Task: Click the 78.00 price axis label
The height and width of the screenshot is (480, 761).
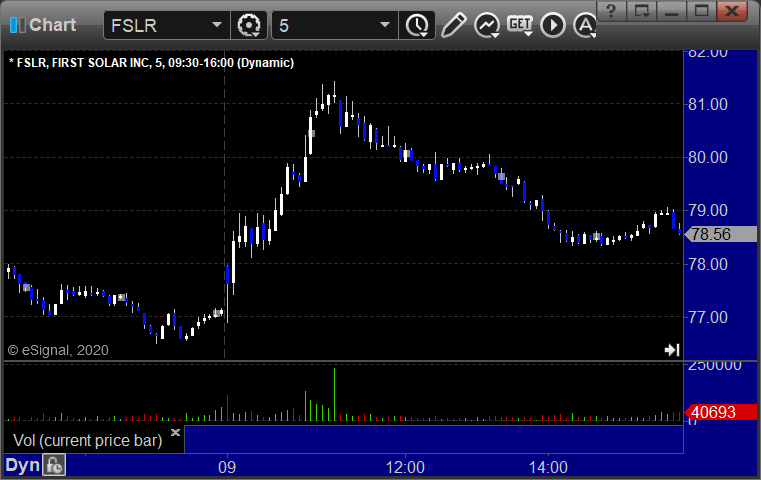Action: point(708,264)
